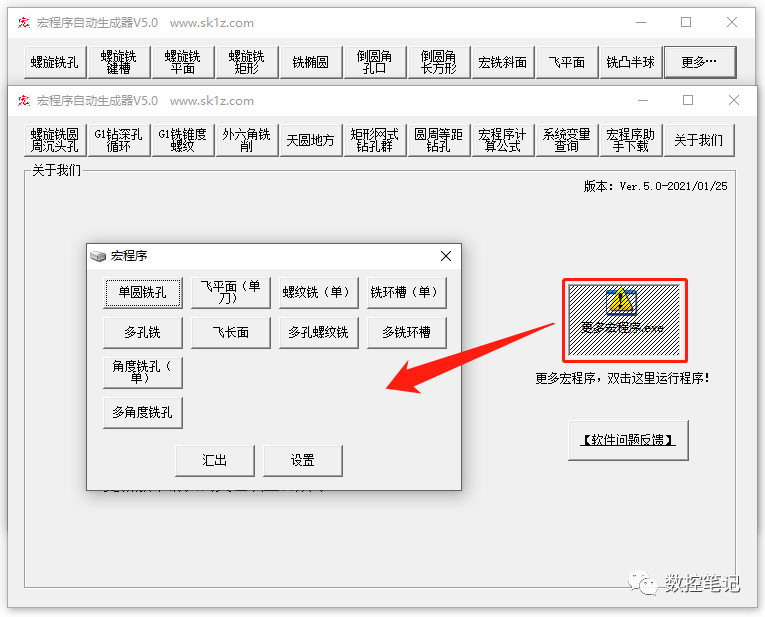Select the 铣凸半球 toolbar button
This screenshot has width=765, height=617.
[x=631, y=62]
